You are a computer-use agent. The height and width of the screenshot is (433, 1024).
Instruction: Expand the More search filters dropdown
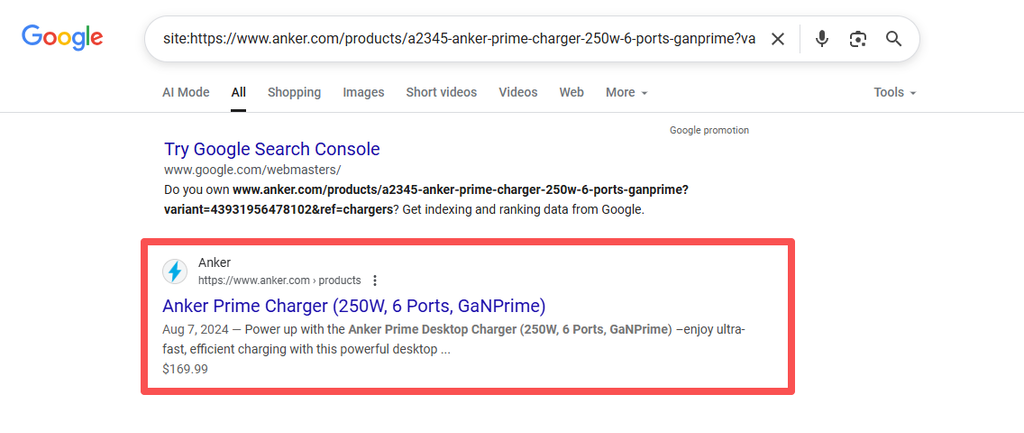point(626,92)
